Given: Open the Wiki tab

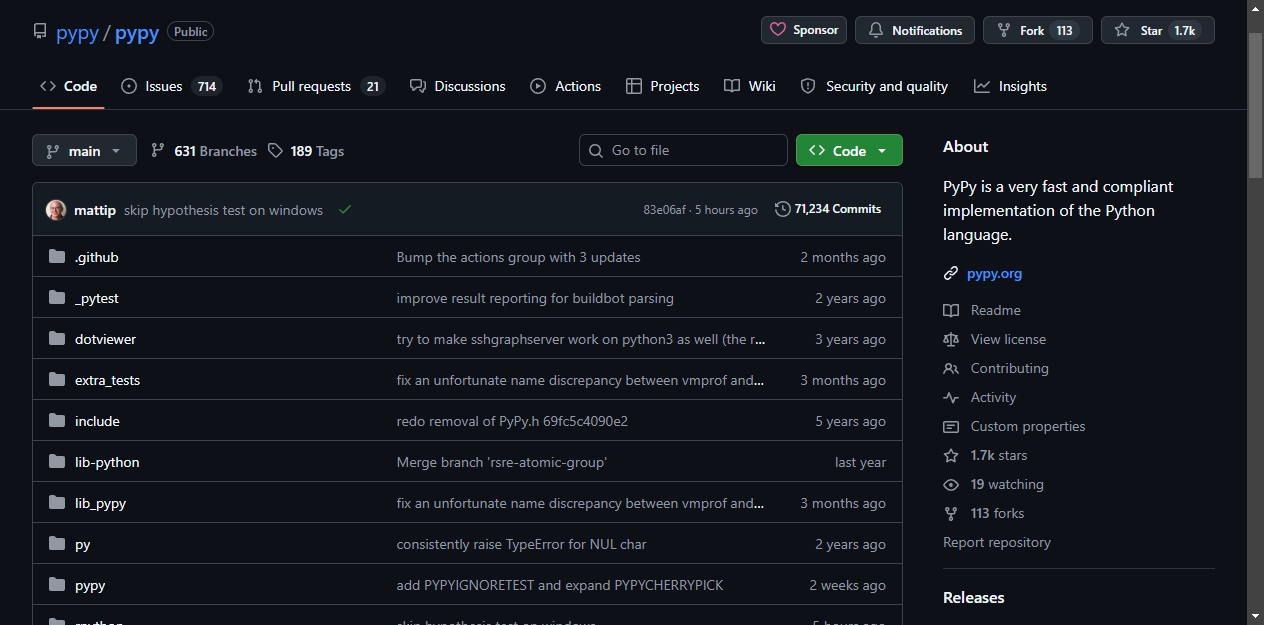Looking at the screenshot, I should pos(750,86).
